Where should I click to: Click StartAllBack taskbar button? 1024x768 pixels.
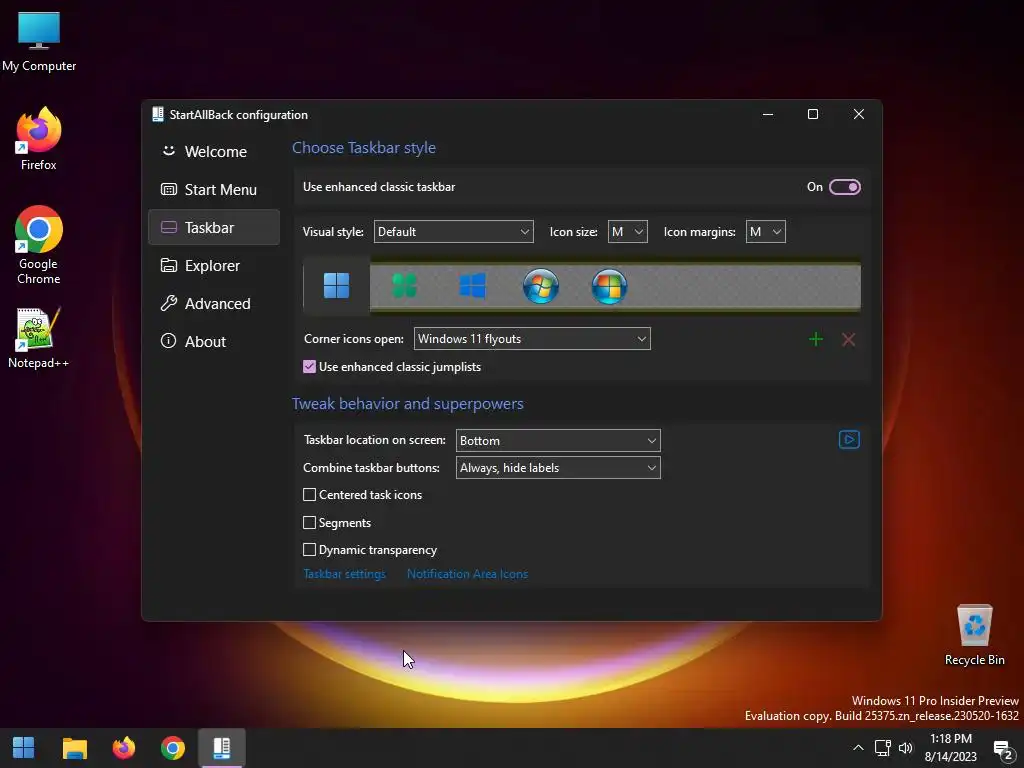coord(222,748)
